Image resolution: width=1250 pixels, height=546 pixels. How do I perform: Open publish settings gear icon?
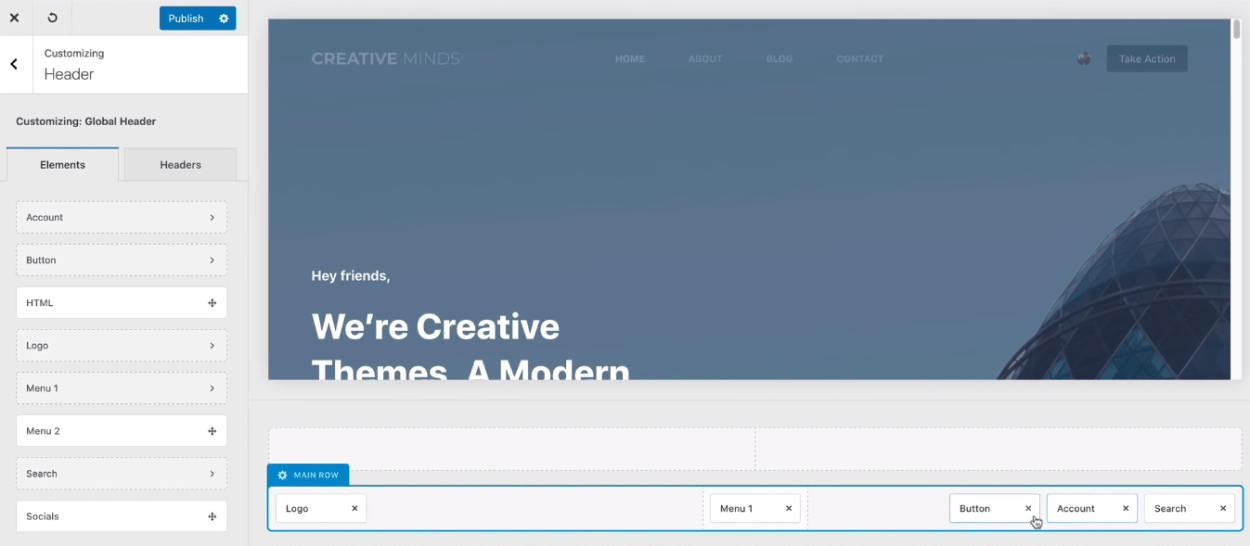tap(224, 18)
